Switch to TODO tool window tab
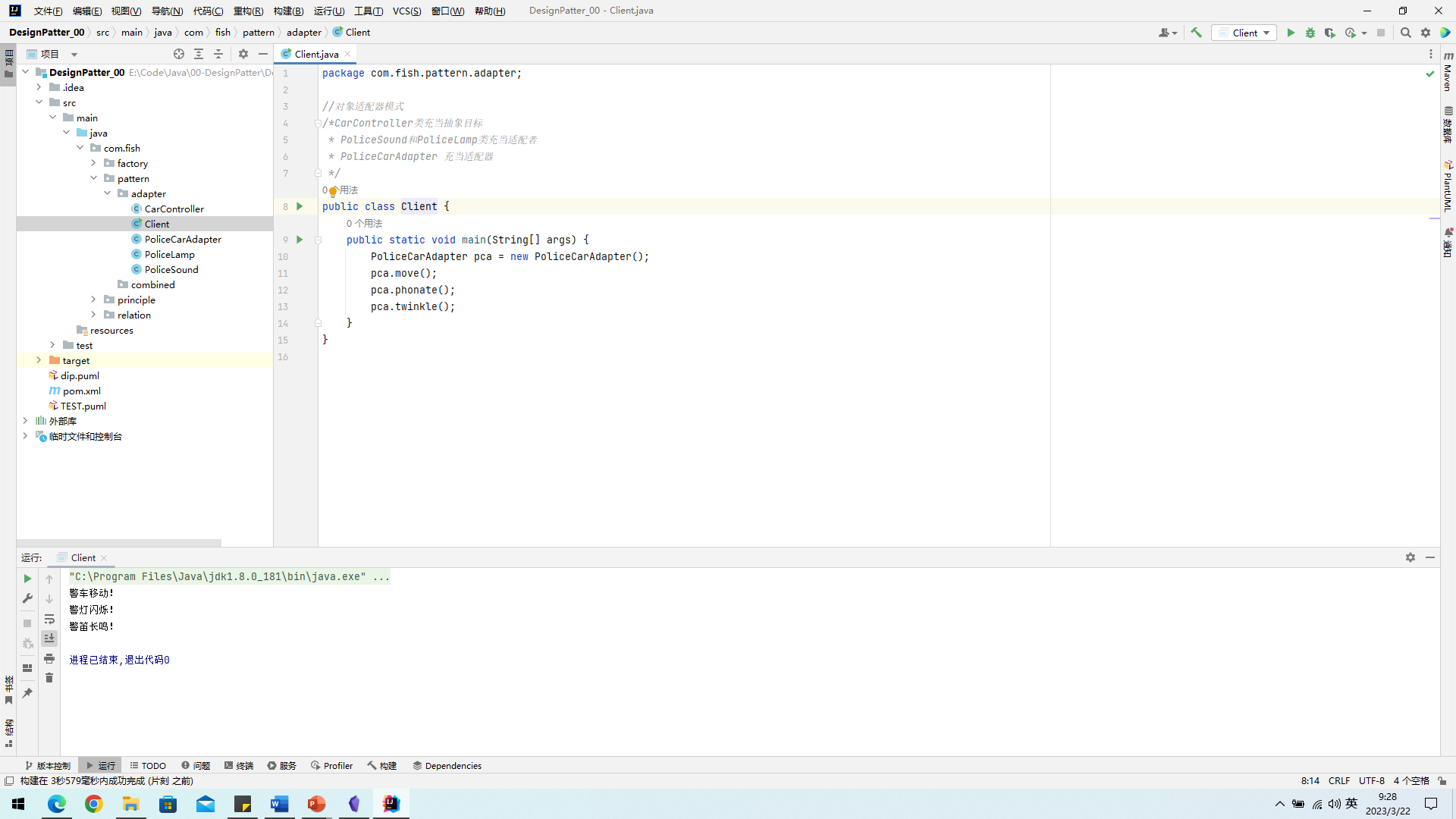 point(148,766)
